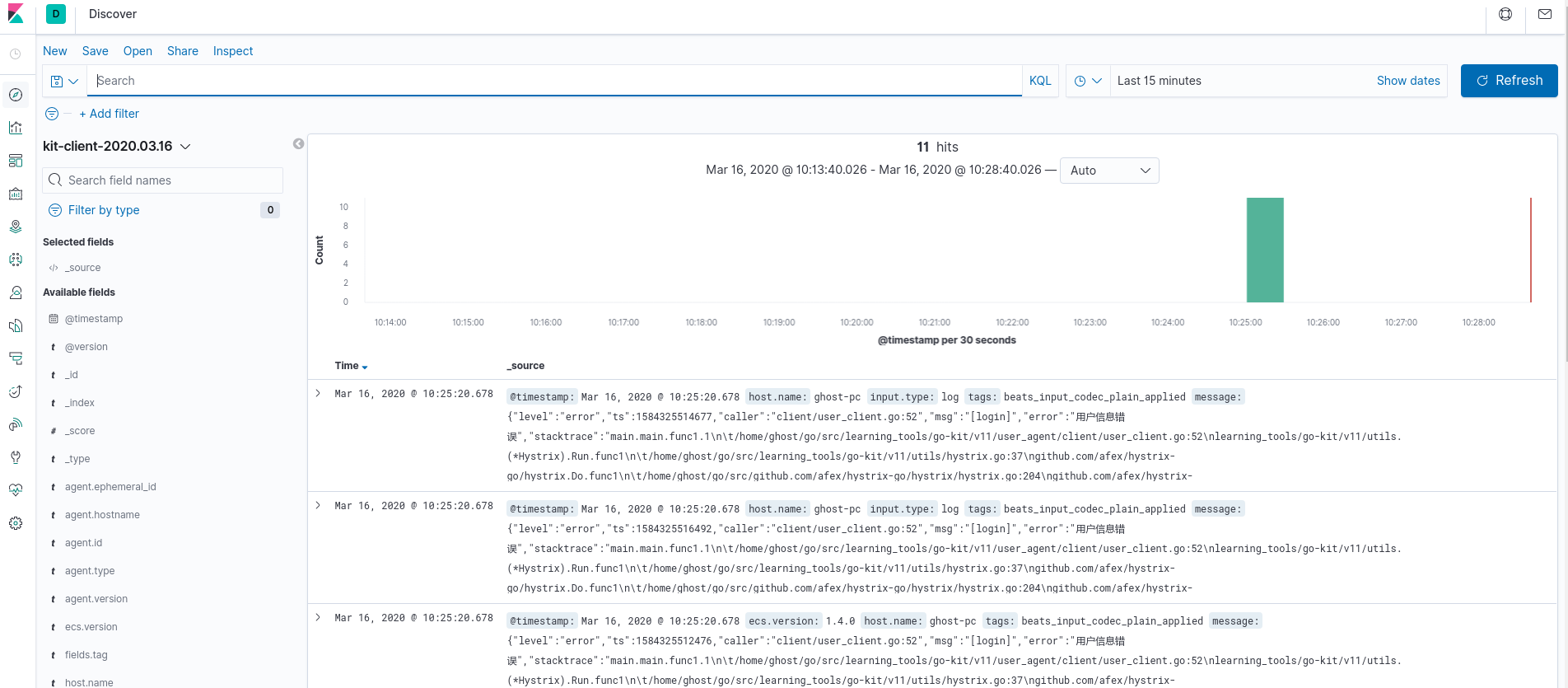Screen dimensions: 1568x688
Task: Open the Inspect menu item
Action: tap(233, 51)
